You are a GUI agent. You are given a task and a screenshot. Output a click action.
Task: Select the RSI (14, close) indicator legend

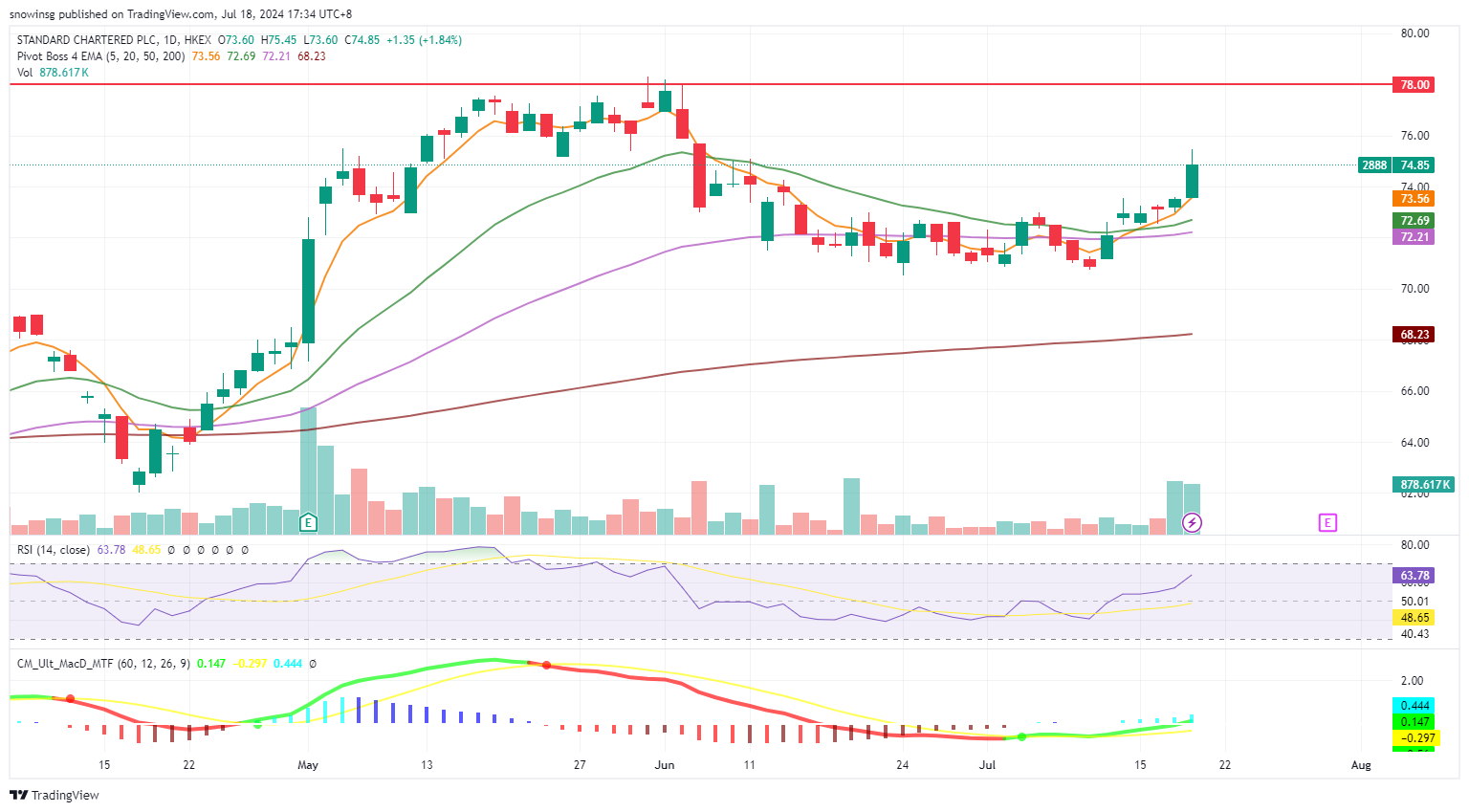click(54, 550)
